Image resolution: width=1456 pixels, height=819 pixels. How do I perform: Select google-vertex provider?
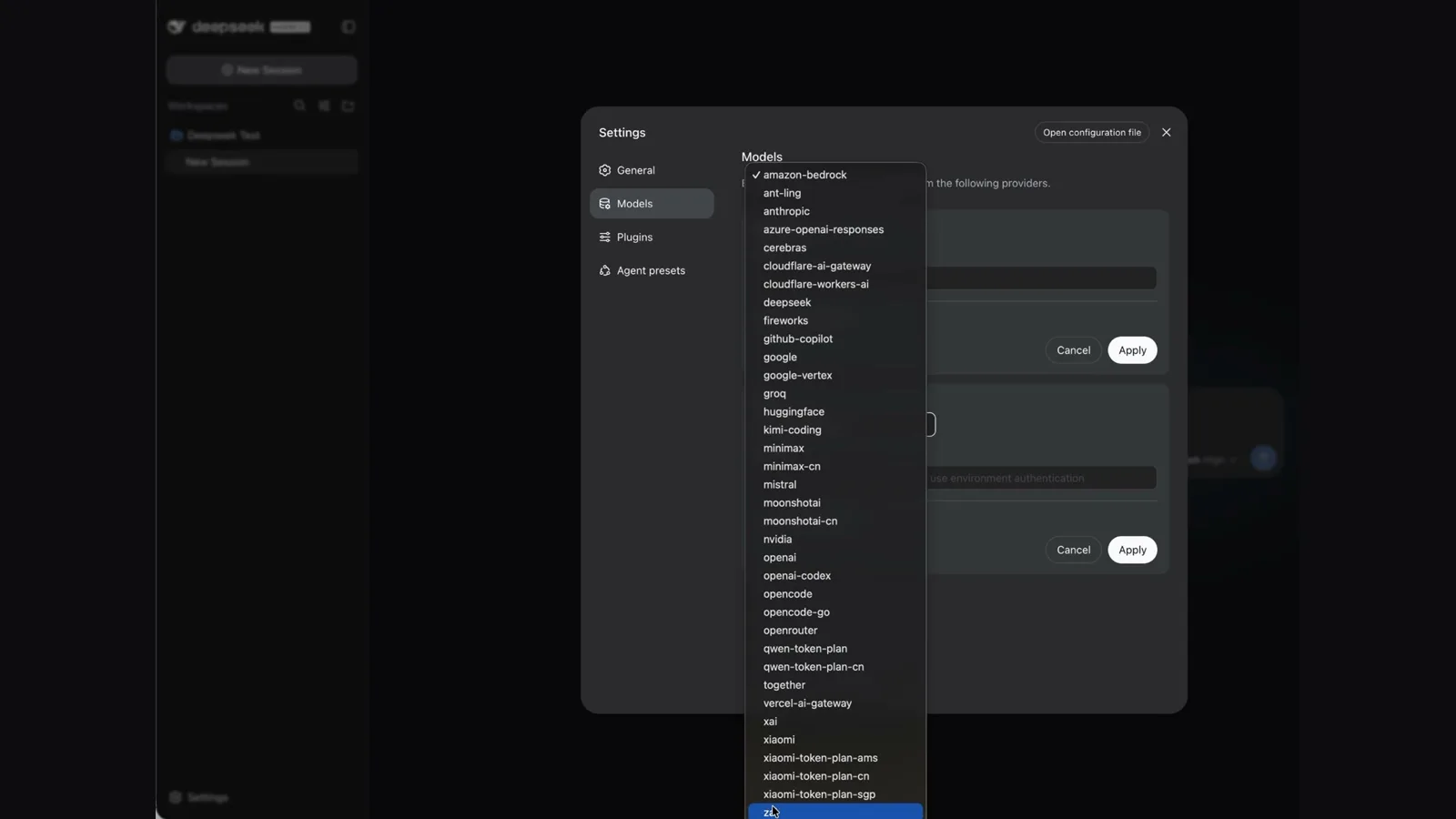point(835,375)
